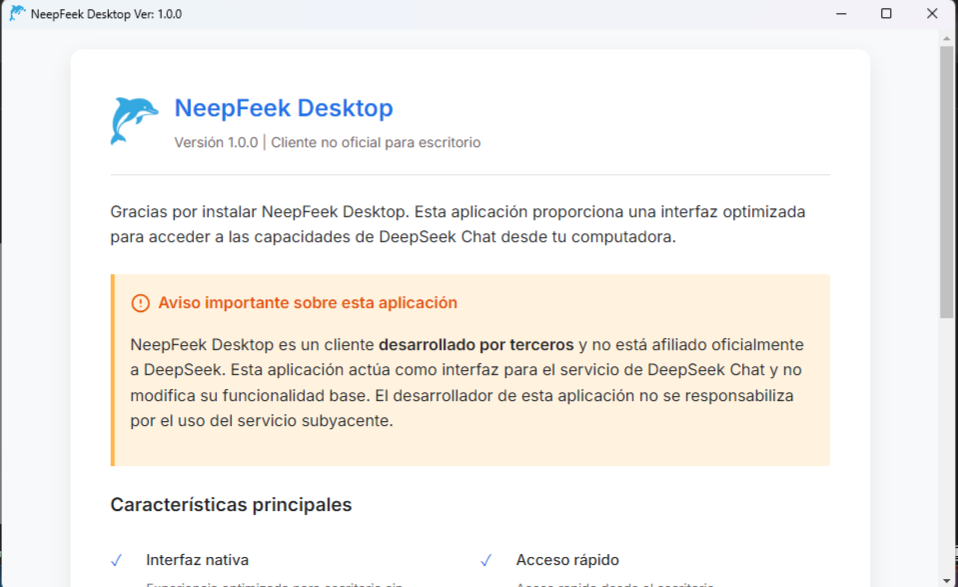Viewport: 958px width, 587px height.
Task: Click the bold 'desarrollado por terceros' text
Action: point(476,345)
